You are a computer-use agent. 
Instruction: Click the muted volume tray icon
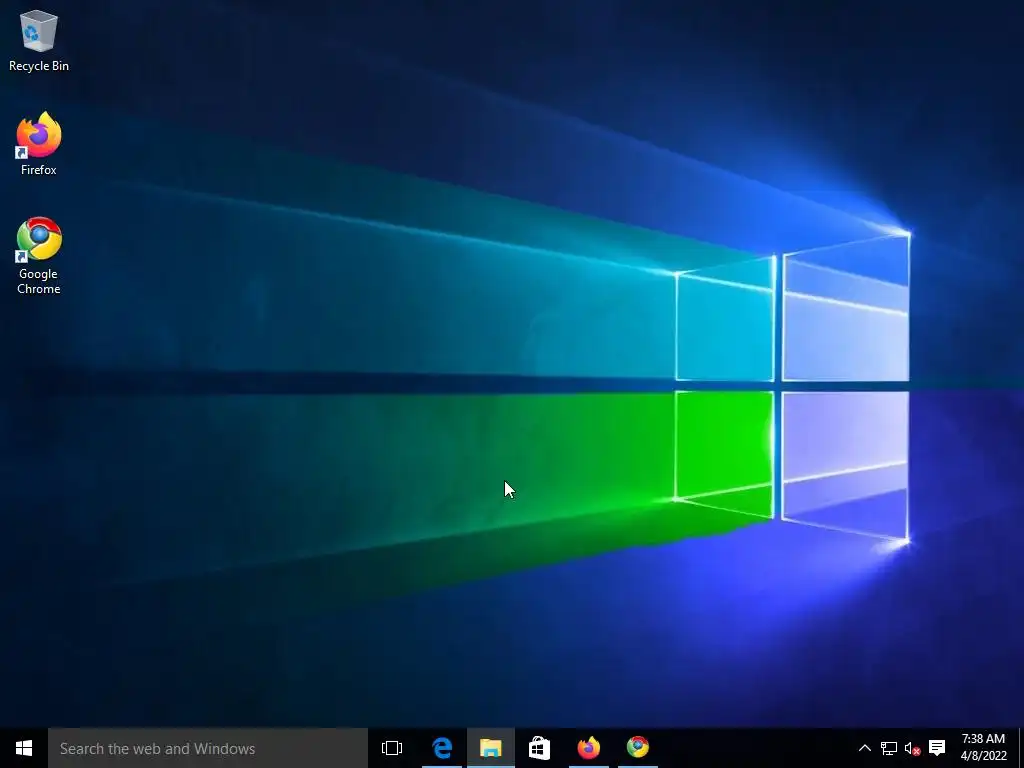[x=912, y=748]
